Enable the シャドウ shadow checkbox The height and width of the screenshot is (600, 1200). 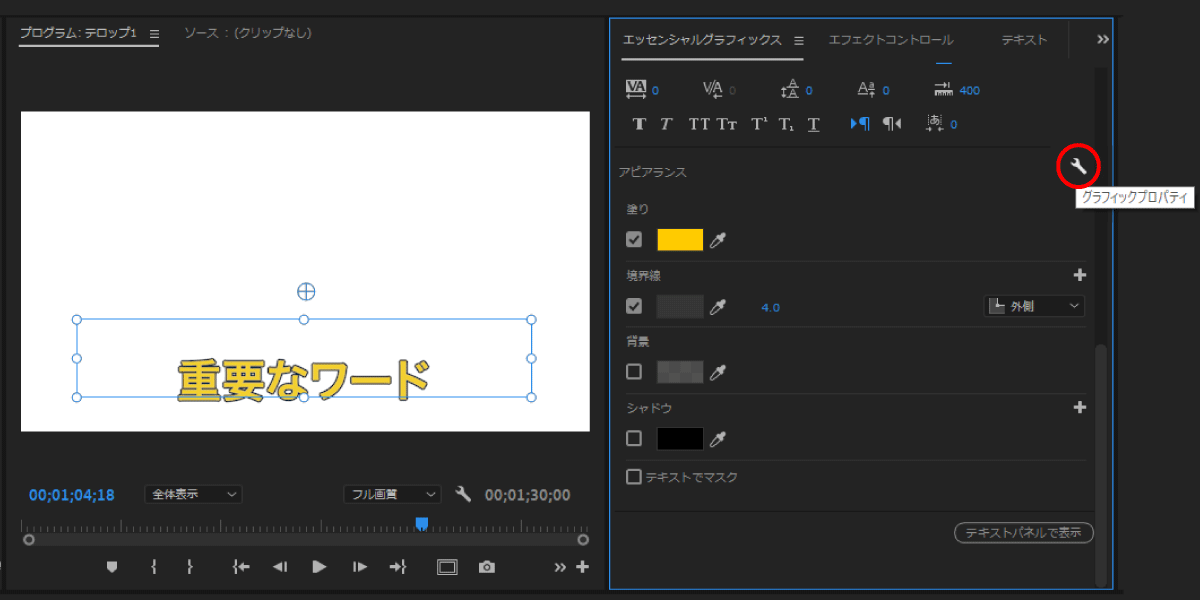click(634, 438)
